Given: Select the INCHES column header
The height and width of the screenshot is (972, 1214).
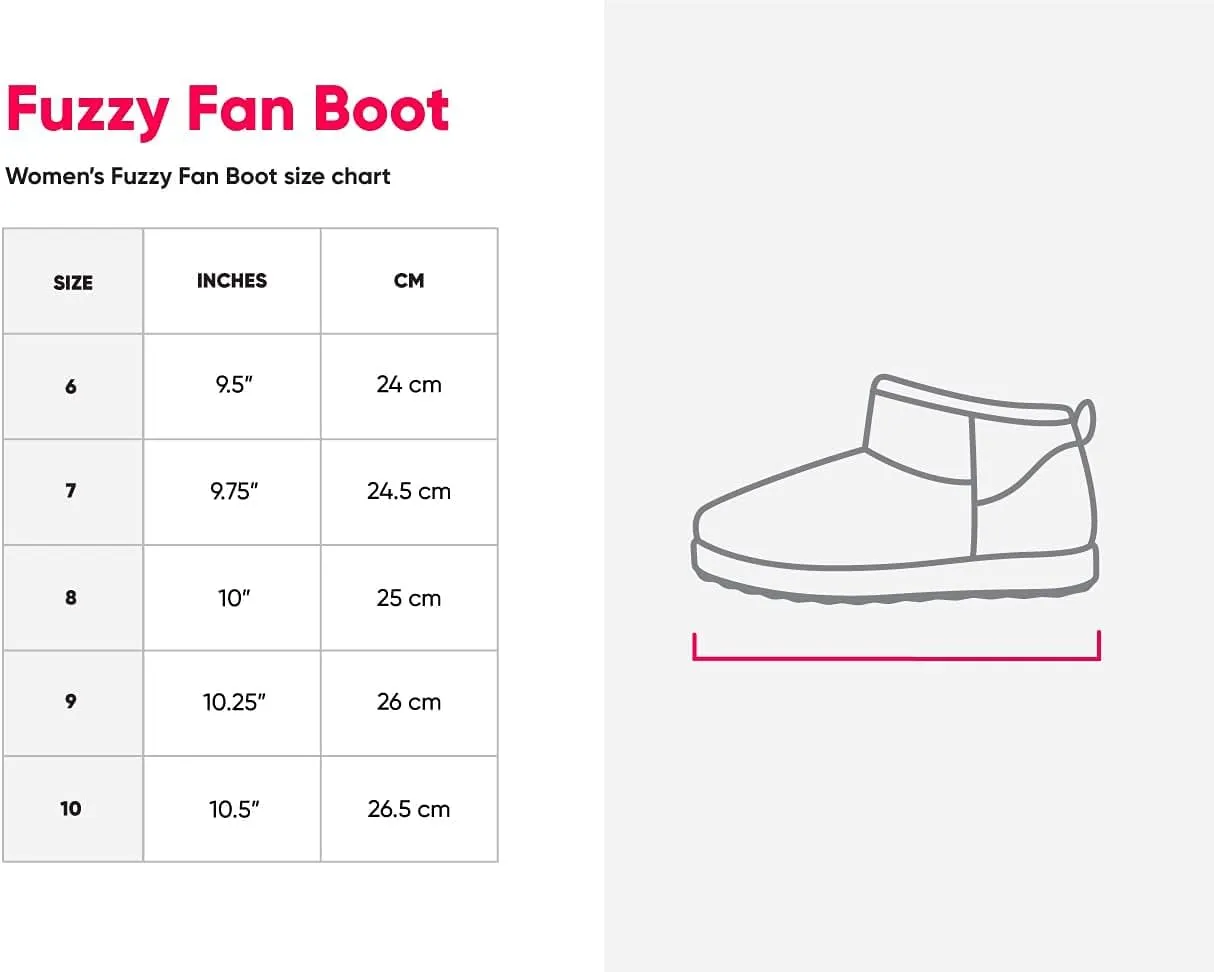Looking at the screenshot, I should click(232, 281).
